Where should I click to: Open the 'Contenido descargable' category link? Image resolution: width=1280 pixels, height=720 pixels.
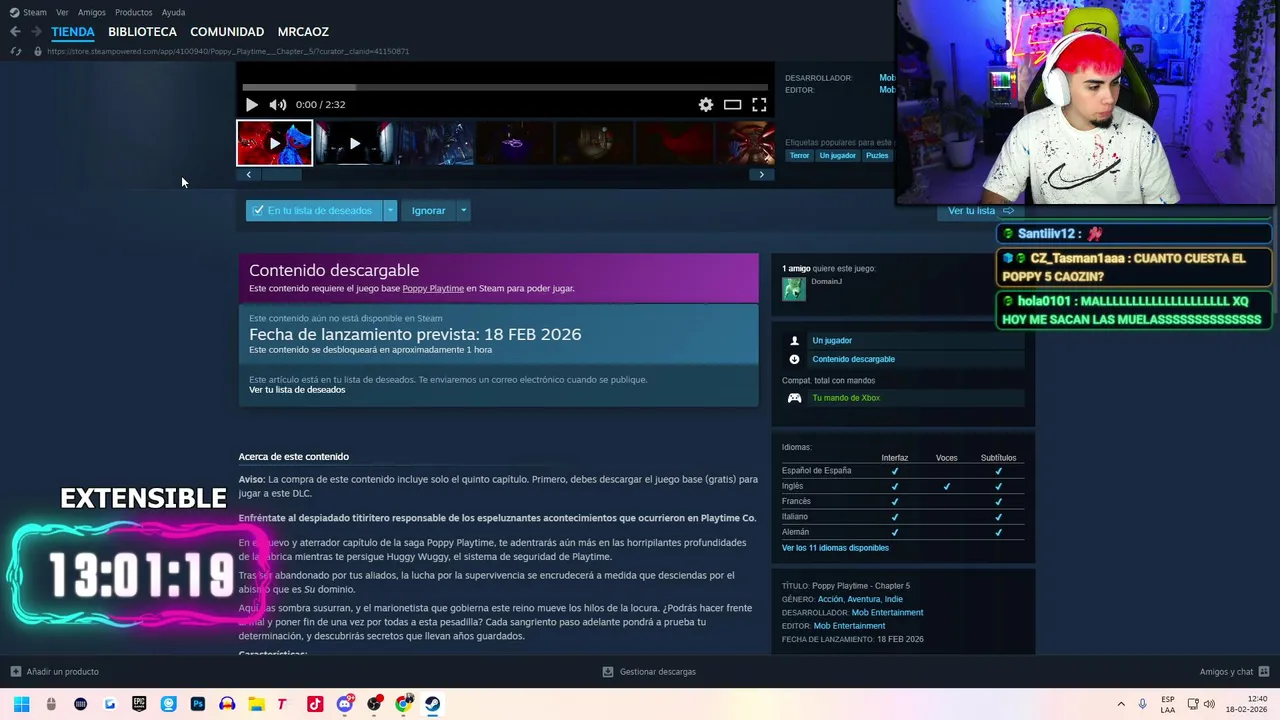point(853,359)
